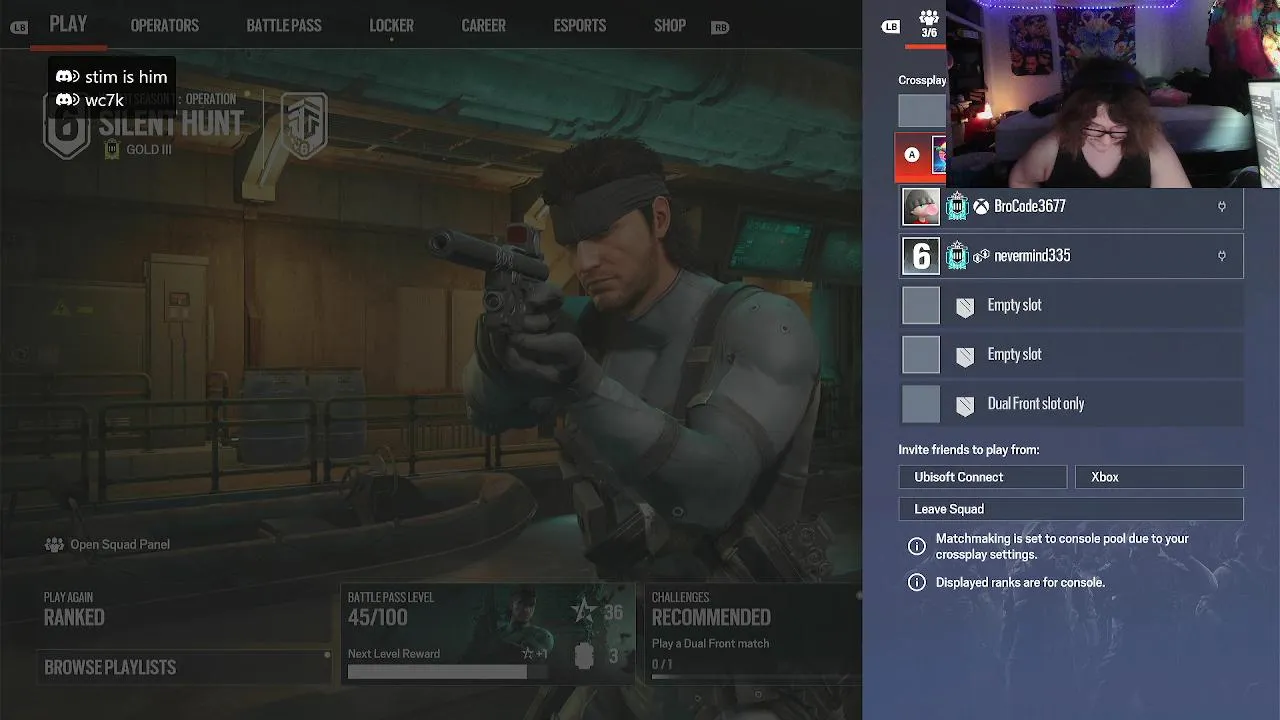Image resolution: width=1280 pixels, height=720 pixels.
Task: Click nevermind335's connection plug icon
Action: pyautogui.click(x=1221, y=257)
